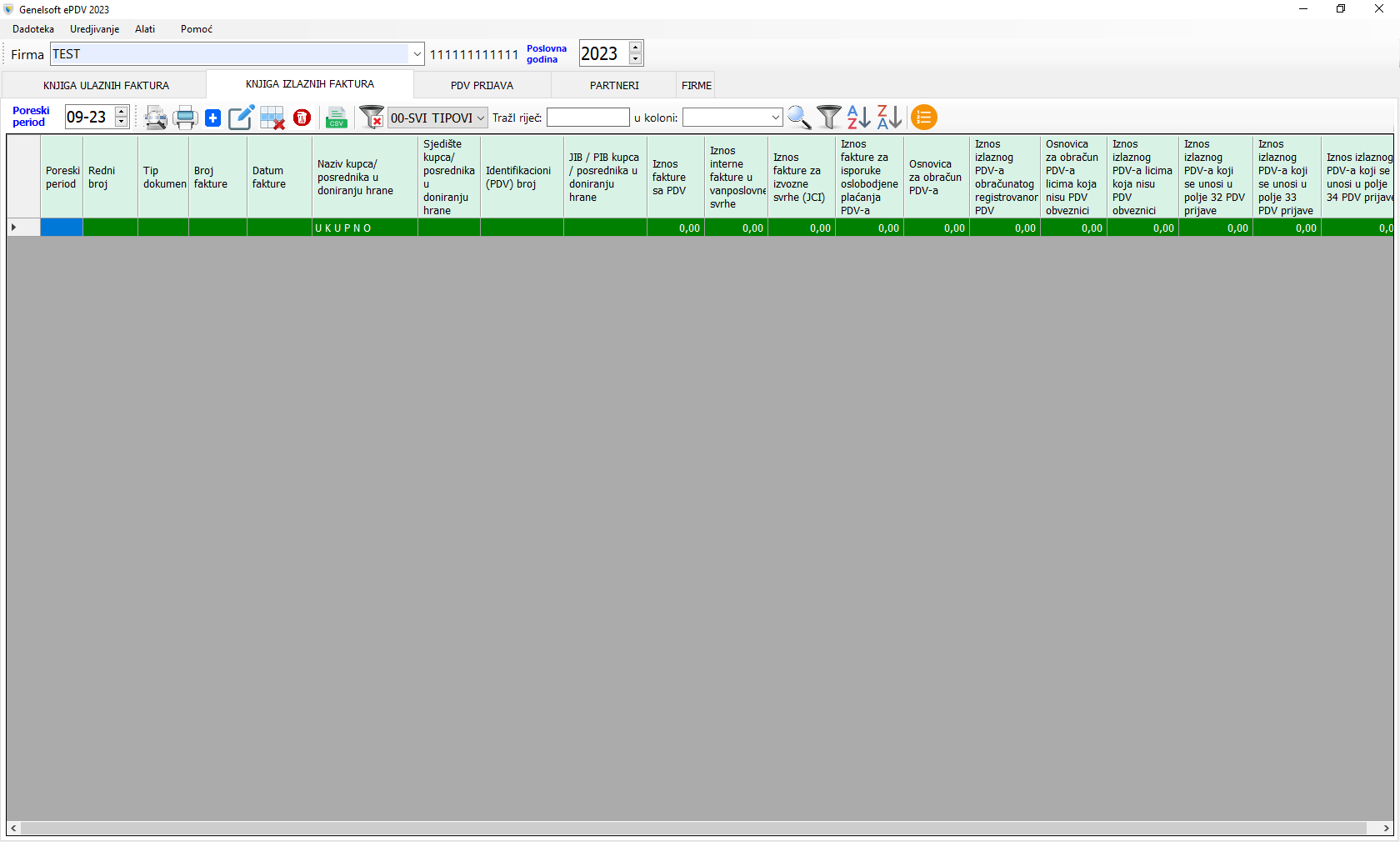The height and width of the screenshot is (842, 1400).
Task: Click the window Restore button
Action: click(x=1341, y=9)
